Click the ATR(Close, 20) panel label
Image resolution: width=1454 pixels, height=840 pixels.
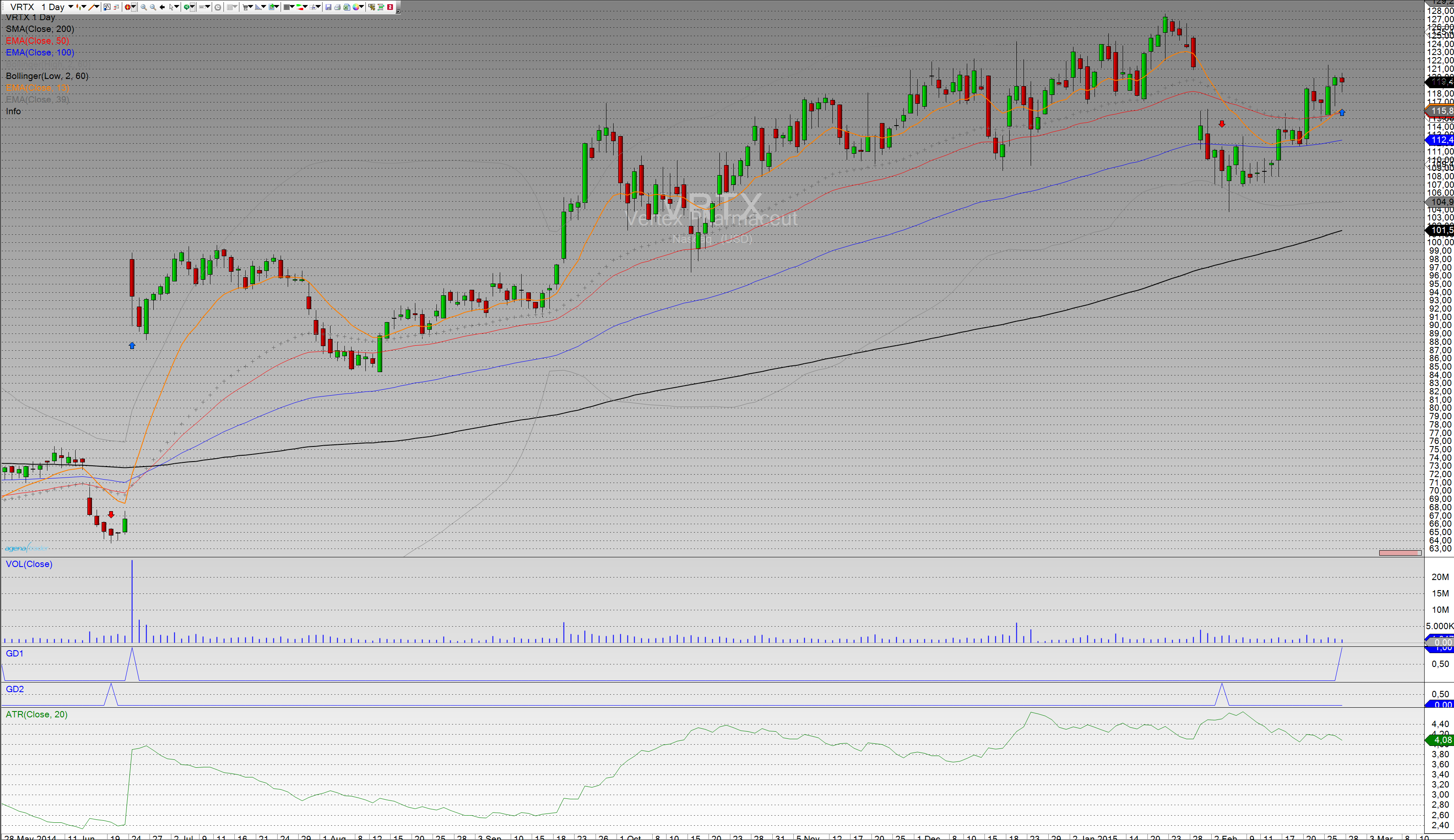(37, 714)
